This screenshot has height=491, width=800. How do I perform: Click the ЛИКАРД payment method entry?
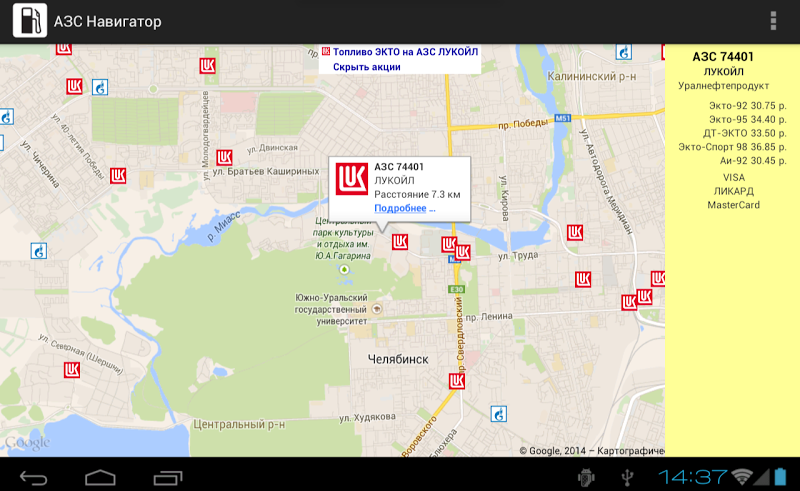[734, 191]
